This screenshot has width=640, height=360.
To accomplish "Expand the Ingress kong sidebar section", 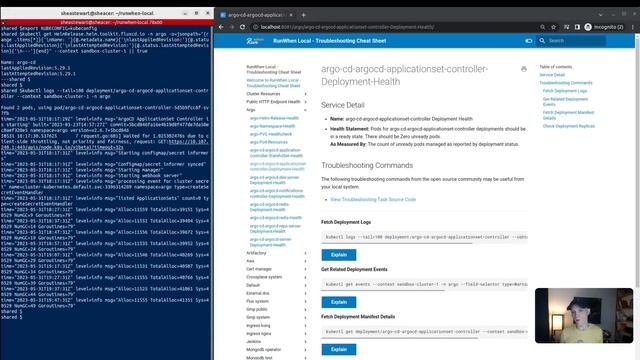I will click(x=276, y=326).
